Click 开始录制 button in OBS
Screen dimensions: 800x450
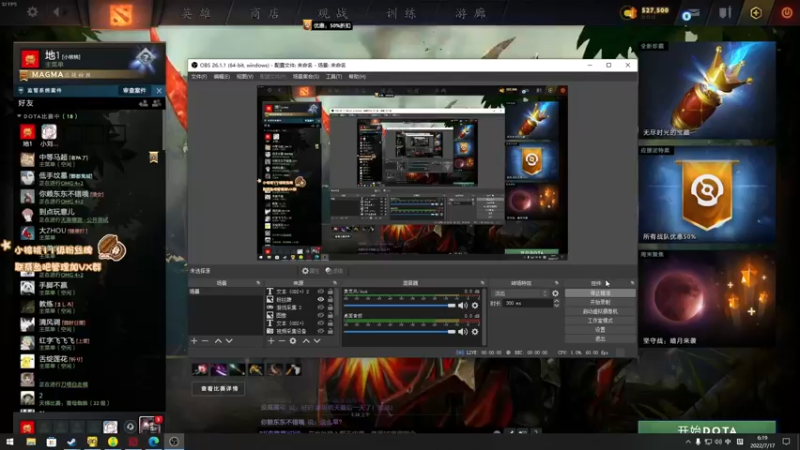click(600, 302)
